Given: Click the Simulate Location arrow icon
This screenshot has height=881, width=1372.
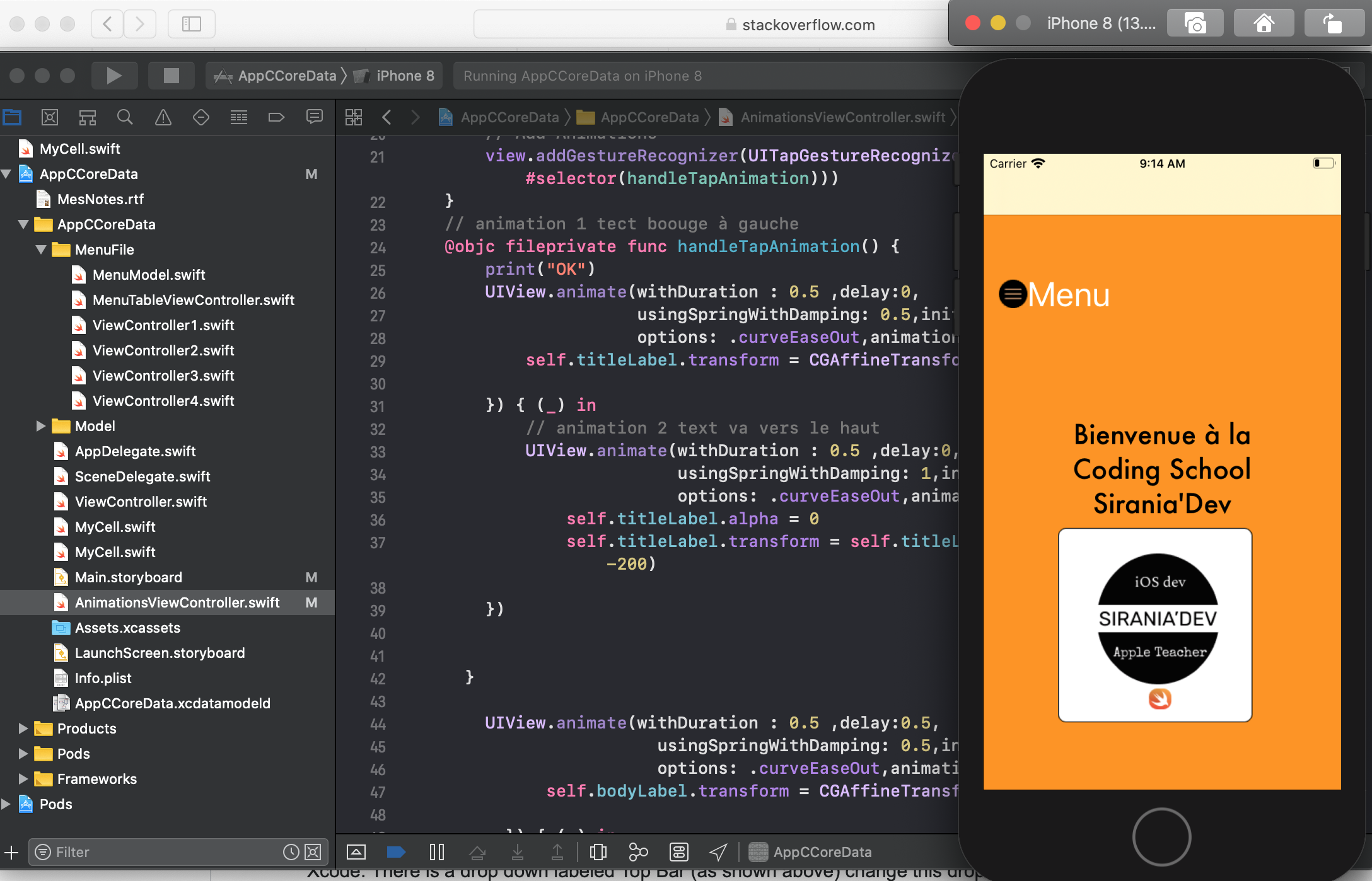Looking at the screenshot, I should (x=718, y=852).
